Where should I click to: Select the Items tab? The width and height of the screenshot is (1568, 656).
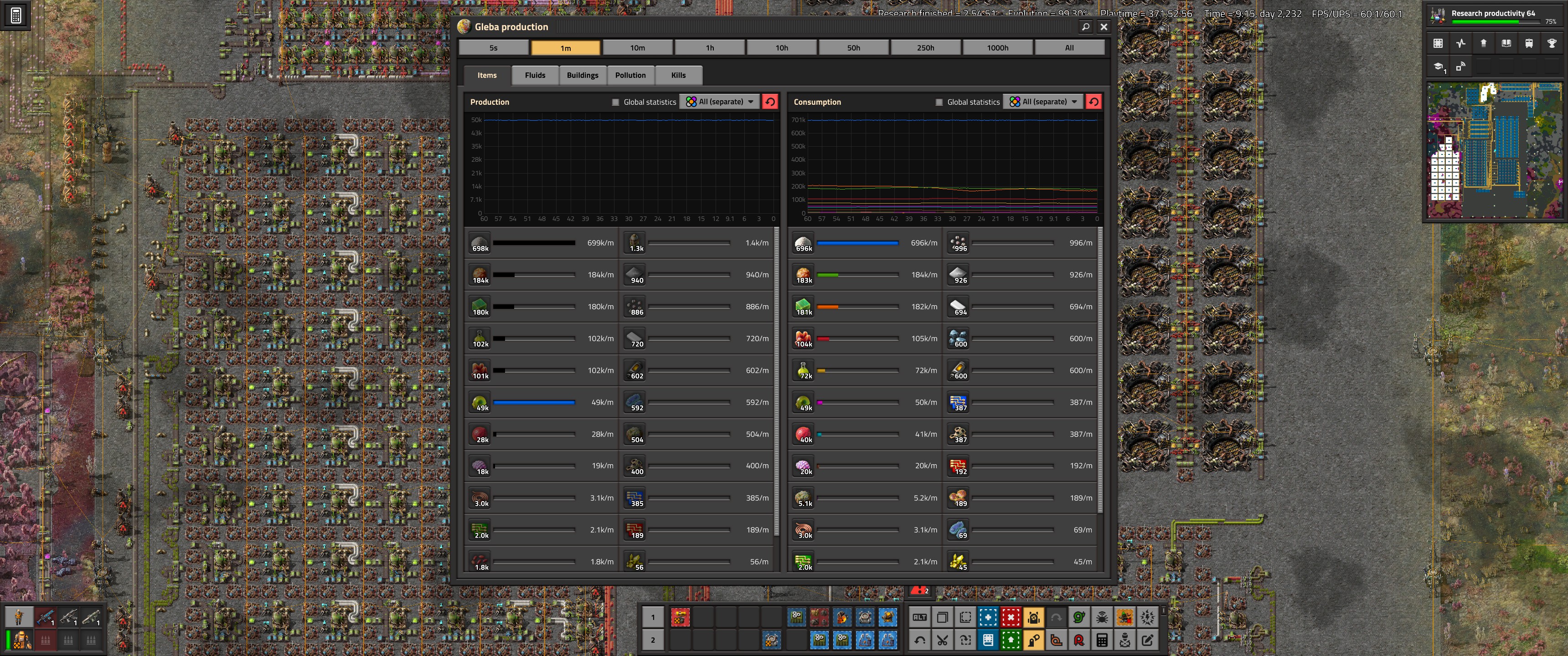click(x=487, y=75)
